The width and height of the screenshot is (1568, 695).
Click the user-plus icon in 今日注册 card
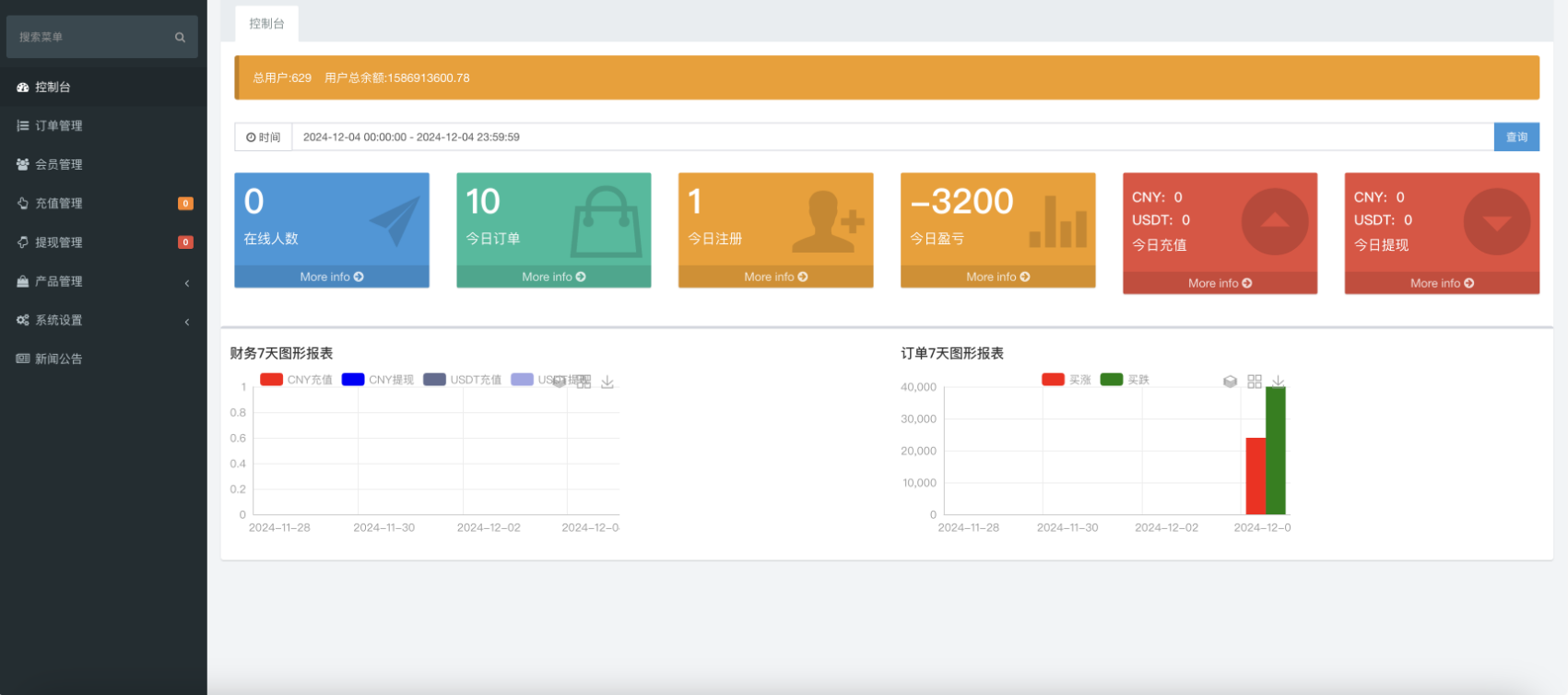tap(827, 222)
